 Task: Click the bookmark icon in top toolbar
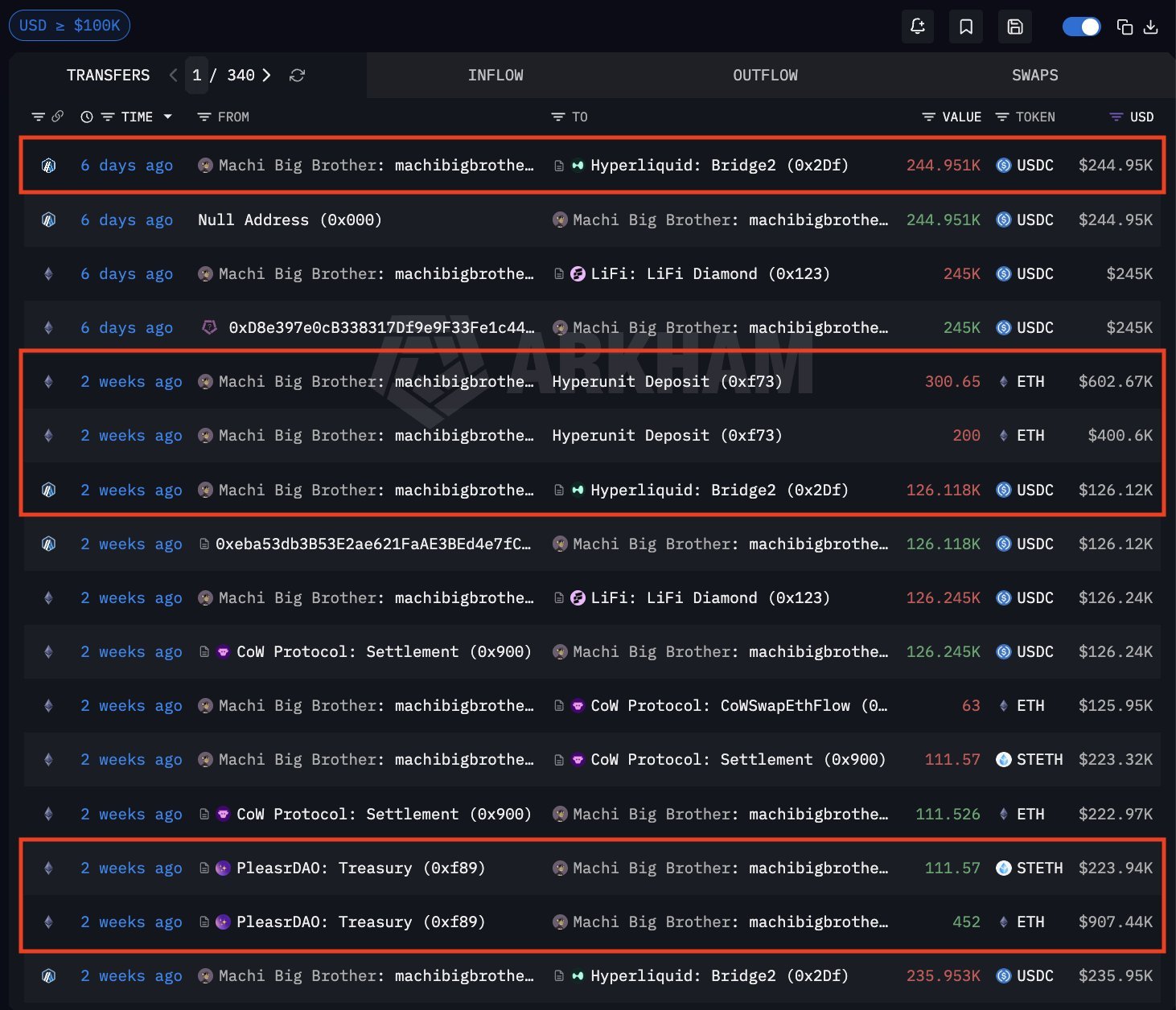click(x=966, y=27)
